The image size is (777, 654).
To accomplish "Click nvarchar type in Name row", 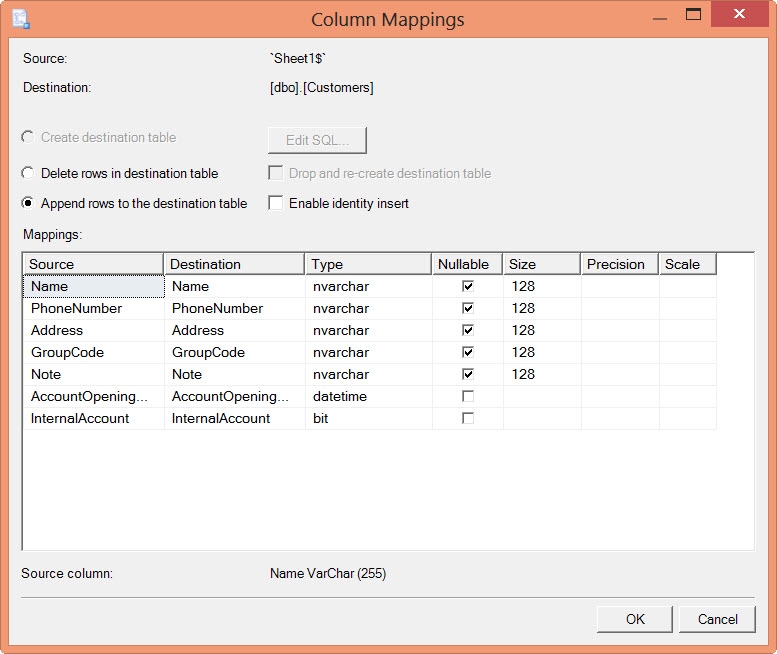I will [369, 286].
